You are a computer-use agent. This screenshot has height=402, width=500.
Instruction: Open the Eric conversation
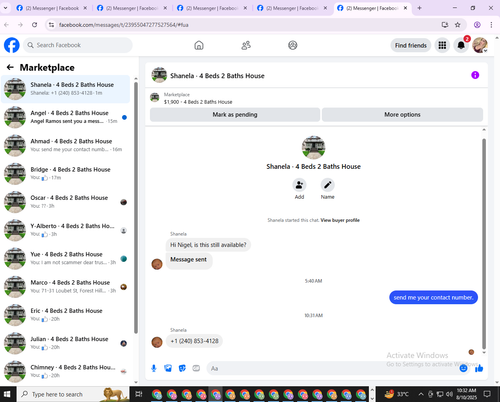[65, 315]
